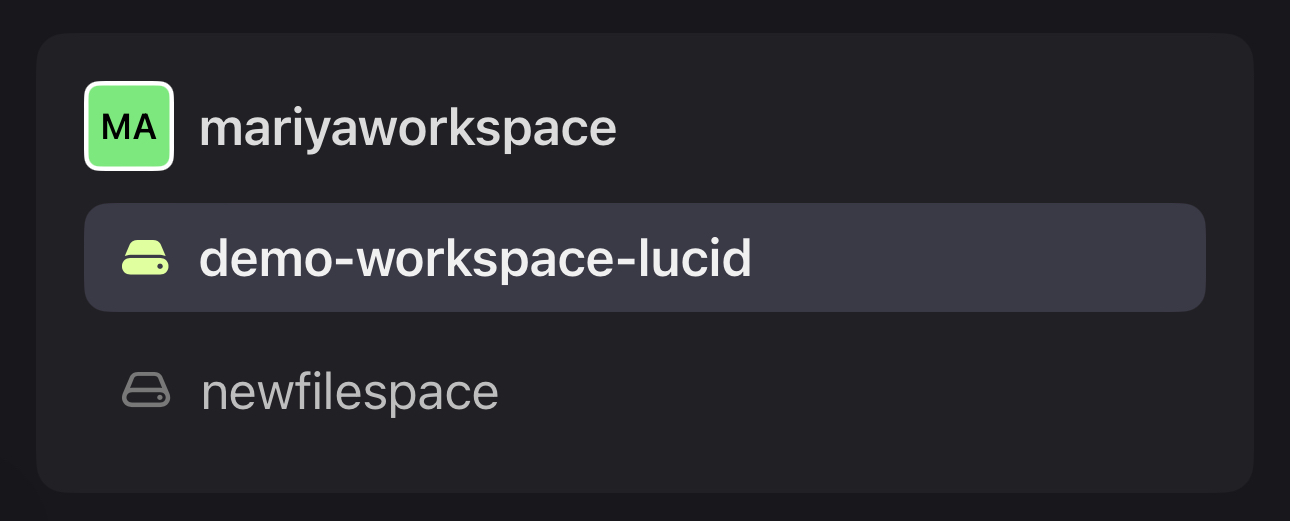
Task: Switch to the newfilespace filespace
Action: coord(645,390)
